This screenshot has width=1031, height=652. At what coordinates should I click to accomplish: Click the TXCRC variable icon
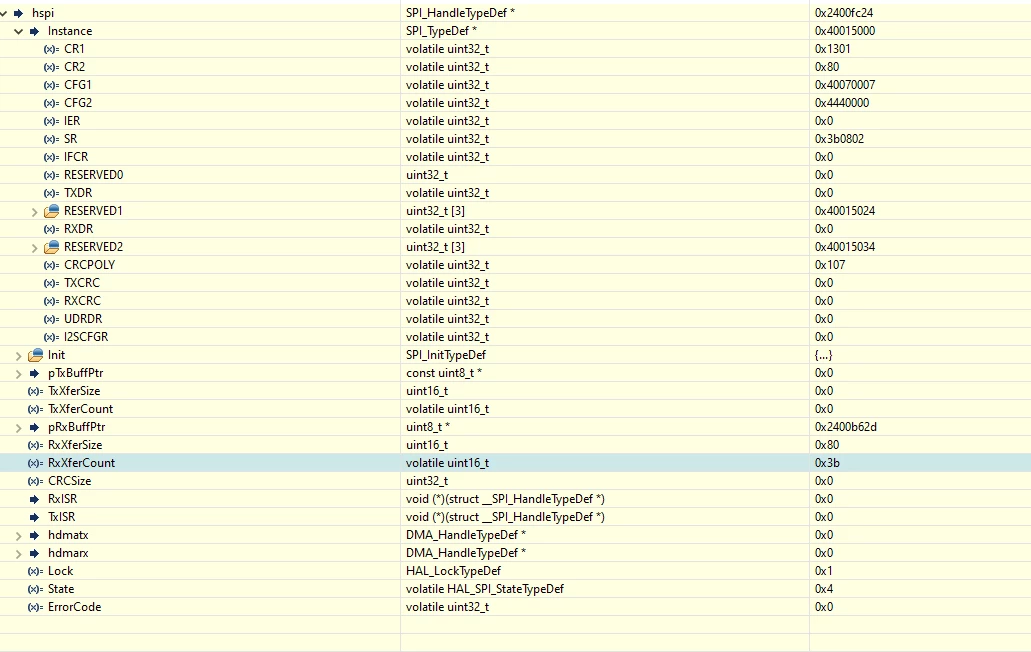[51, 283]
